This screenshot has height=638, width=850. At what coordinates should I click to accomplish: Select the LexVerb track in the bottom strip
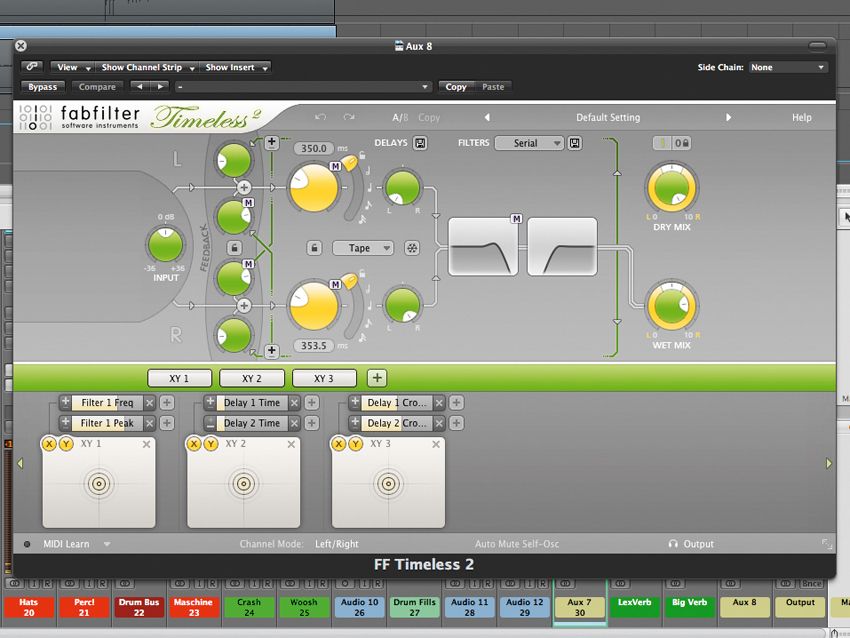[x=634, y=605]
